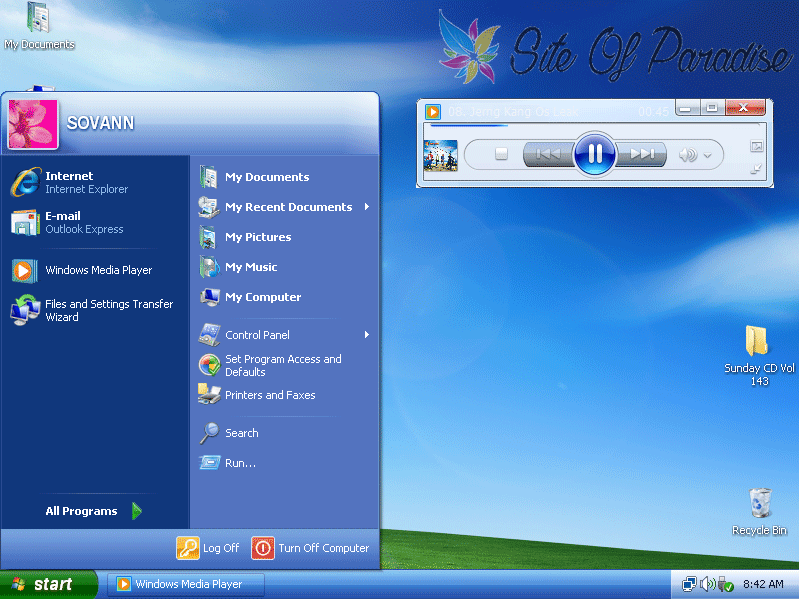Image resolution: width=799 pixels, height=599 pixels.
Task: Click the media player corner resize arrow icon
Action: click(756, 169)
